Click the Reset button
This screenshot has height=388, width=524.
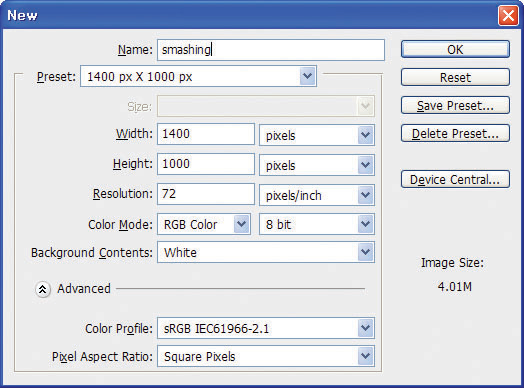coord(455,77)
